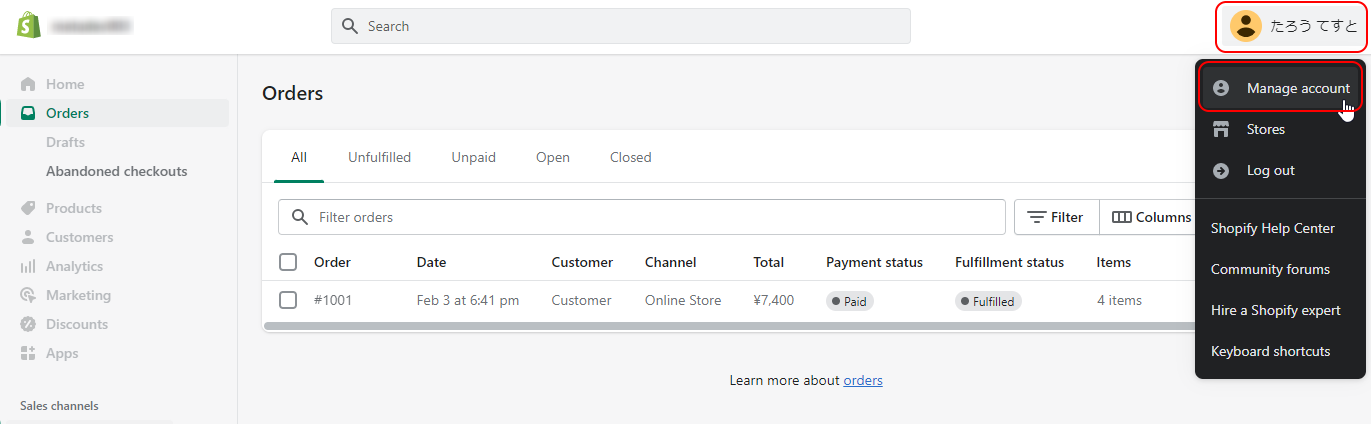1371x424 pixels.
Task: Click the Marketing target icon
Action: click(28, 295)
